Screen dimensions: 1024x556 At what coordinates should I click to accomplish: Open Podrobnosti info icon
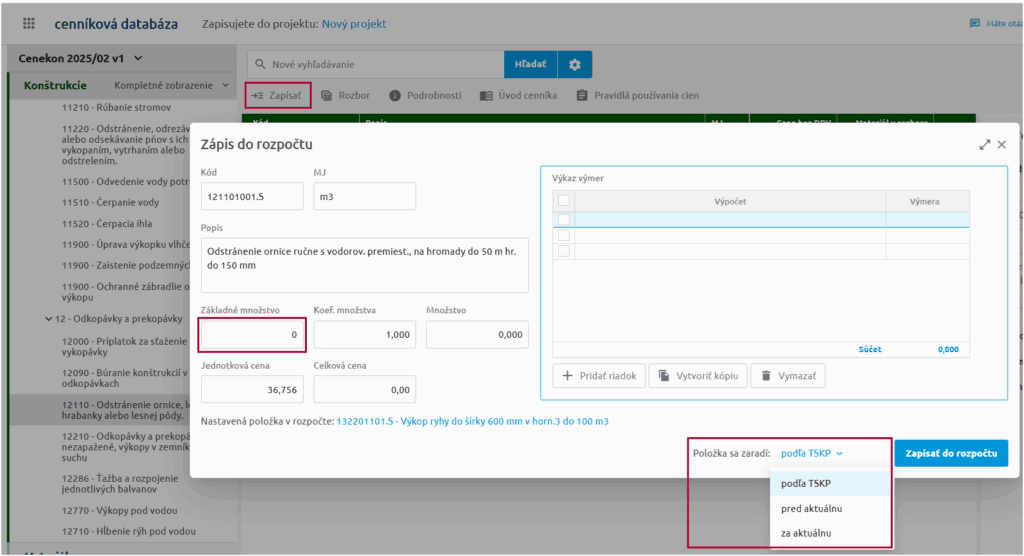click(395, 95)
